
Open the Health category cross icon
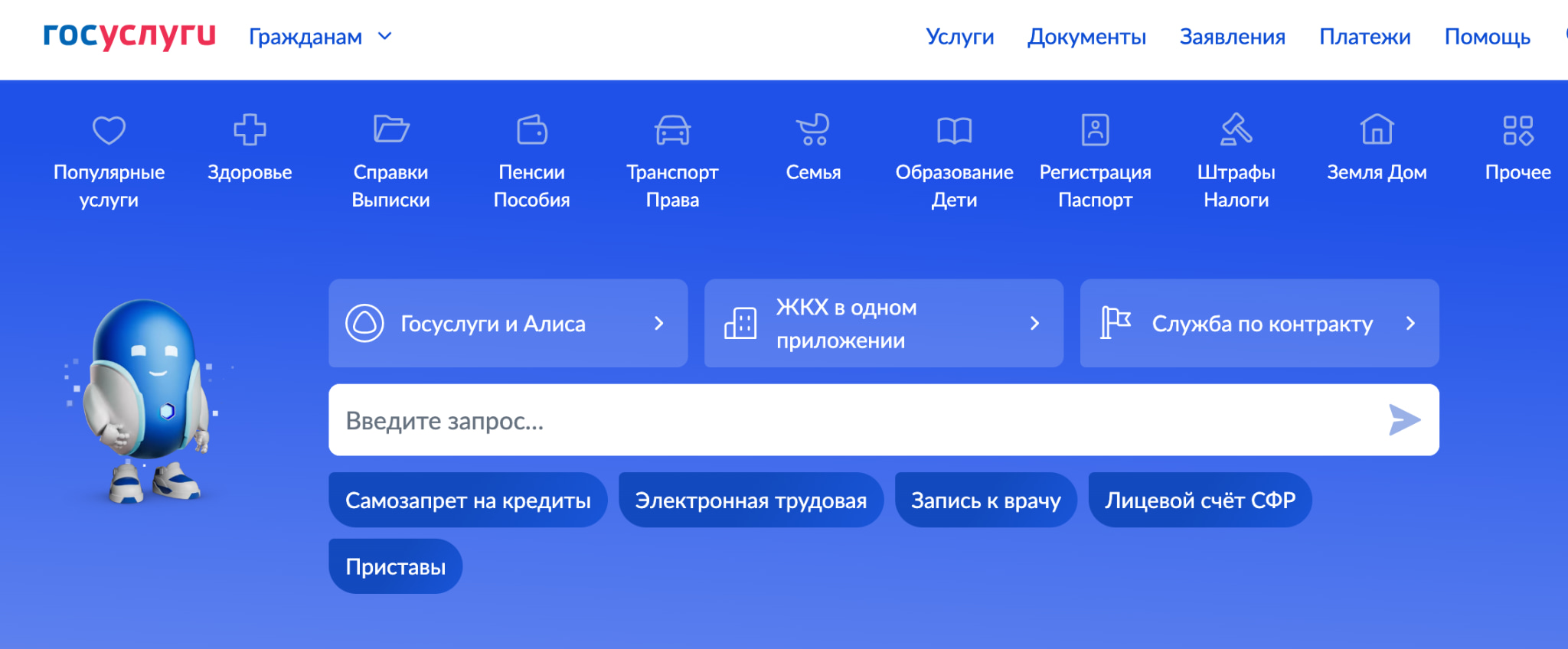point(250,130)
